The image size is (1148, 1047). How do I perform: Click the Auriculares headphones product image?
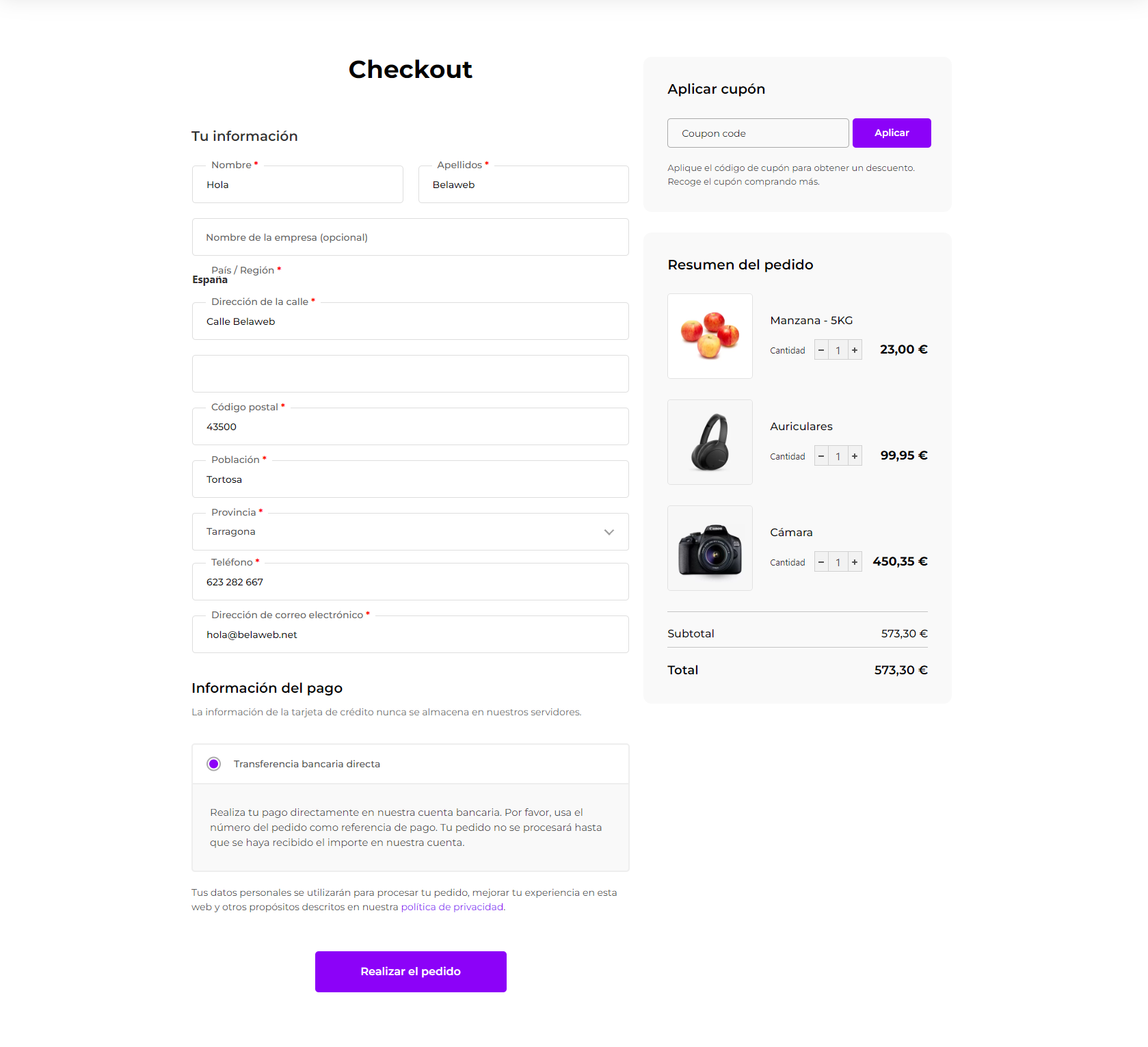(710, 442)
